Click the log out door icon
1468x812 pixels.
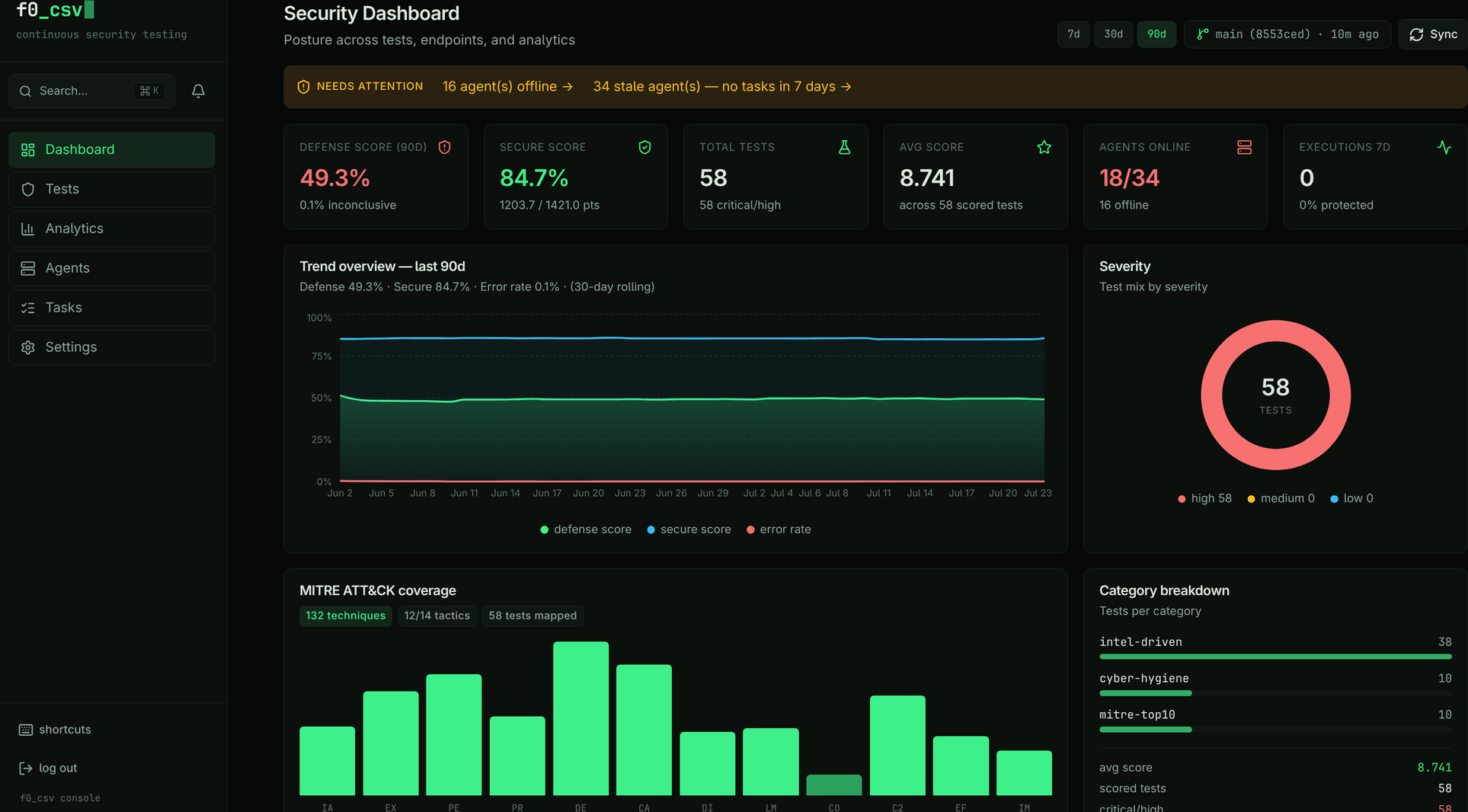pyautogui.click(x=25, y=769)
